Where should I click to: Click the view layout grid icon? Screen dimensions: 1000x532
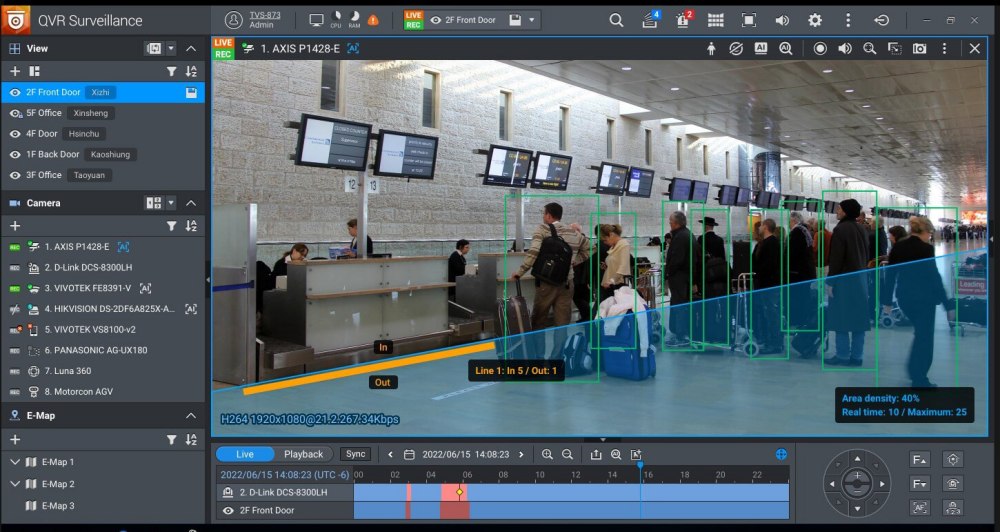point(715,20)
